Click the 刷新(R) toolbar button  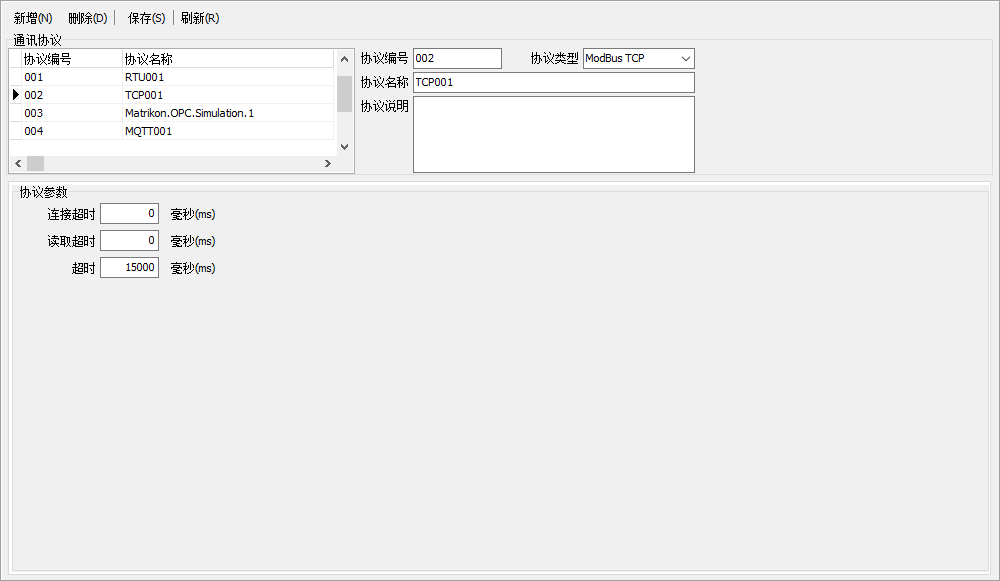200,18
